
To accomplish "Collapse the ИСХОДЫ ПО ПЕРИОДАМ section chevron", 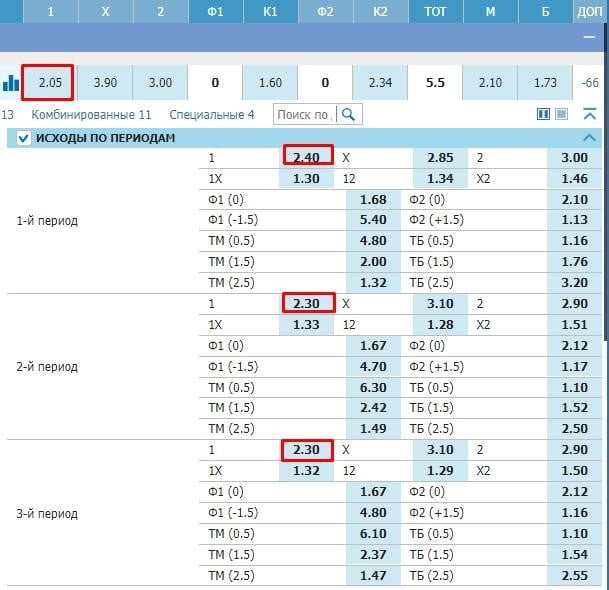I will 589,138.
